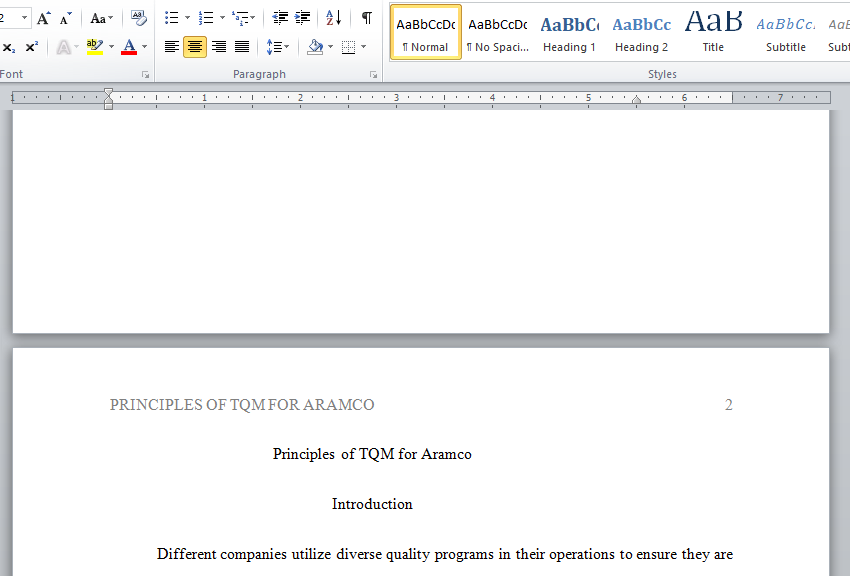Image resolution: width=850 pixels, height=576 pixels.
Task: Apply the Title style
Action: [713, 32]
